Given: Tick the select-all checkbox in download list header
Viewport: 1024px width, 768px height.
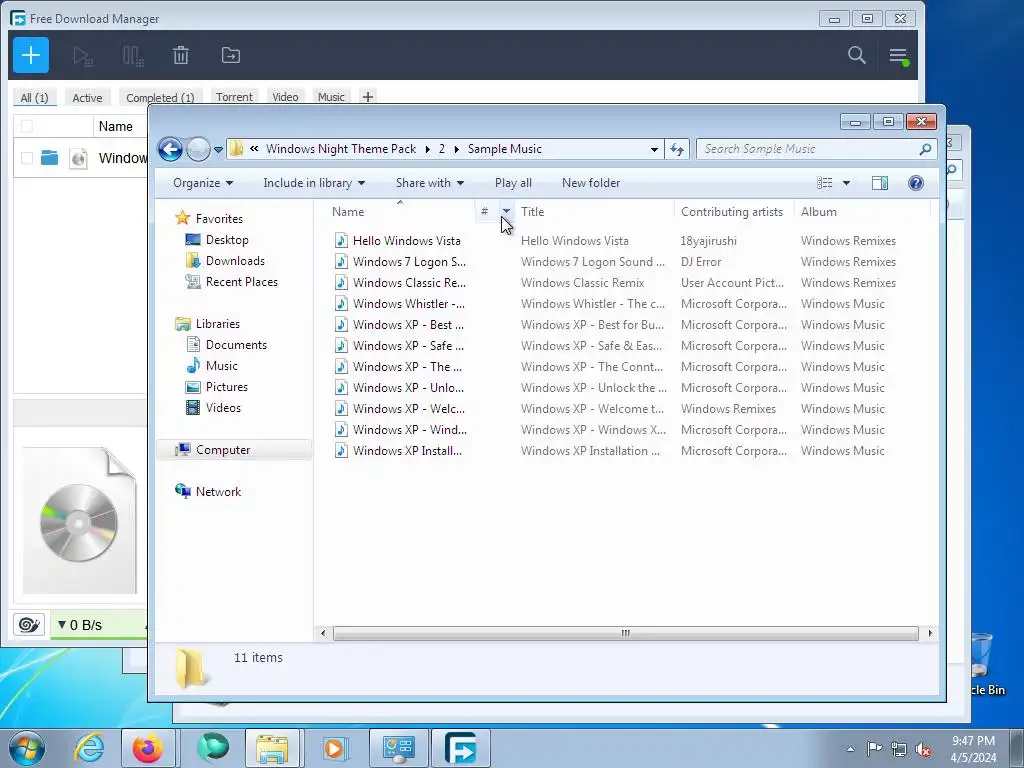Looking at the screenshot, I should pos(27,126).
